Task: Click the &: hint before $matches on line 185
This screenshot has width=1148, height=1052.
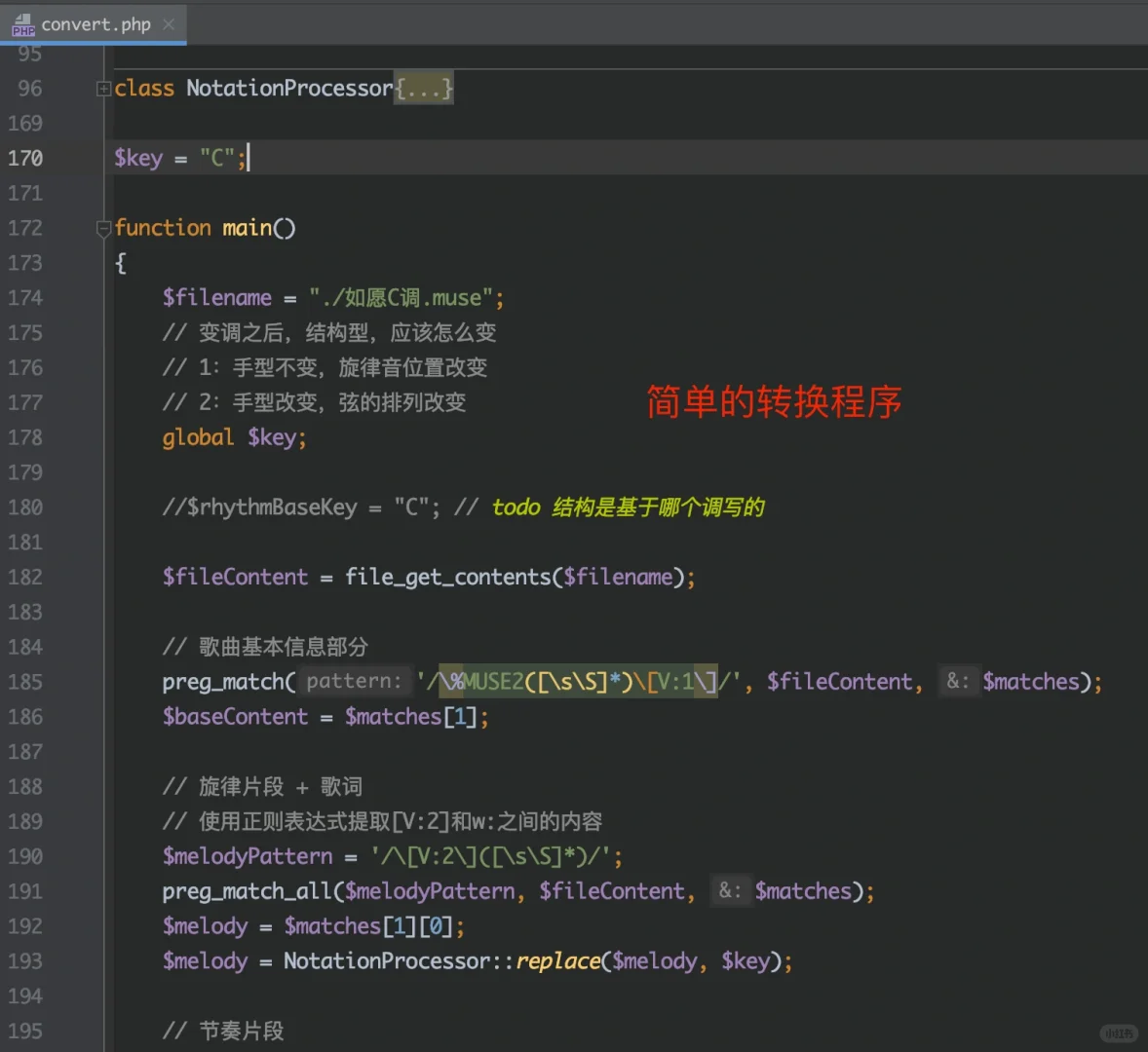Action: 958,681
